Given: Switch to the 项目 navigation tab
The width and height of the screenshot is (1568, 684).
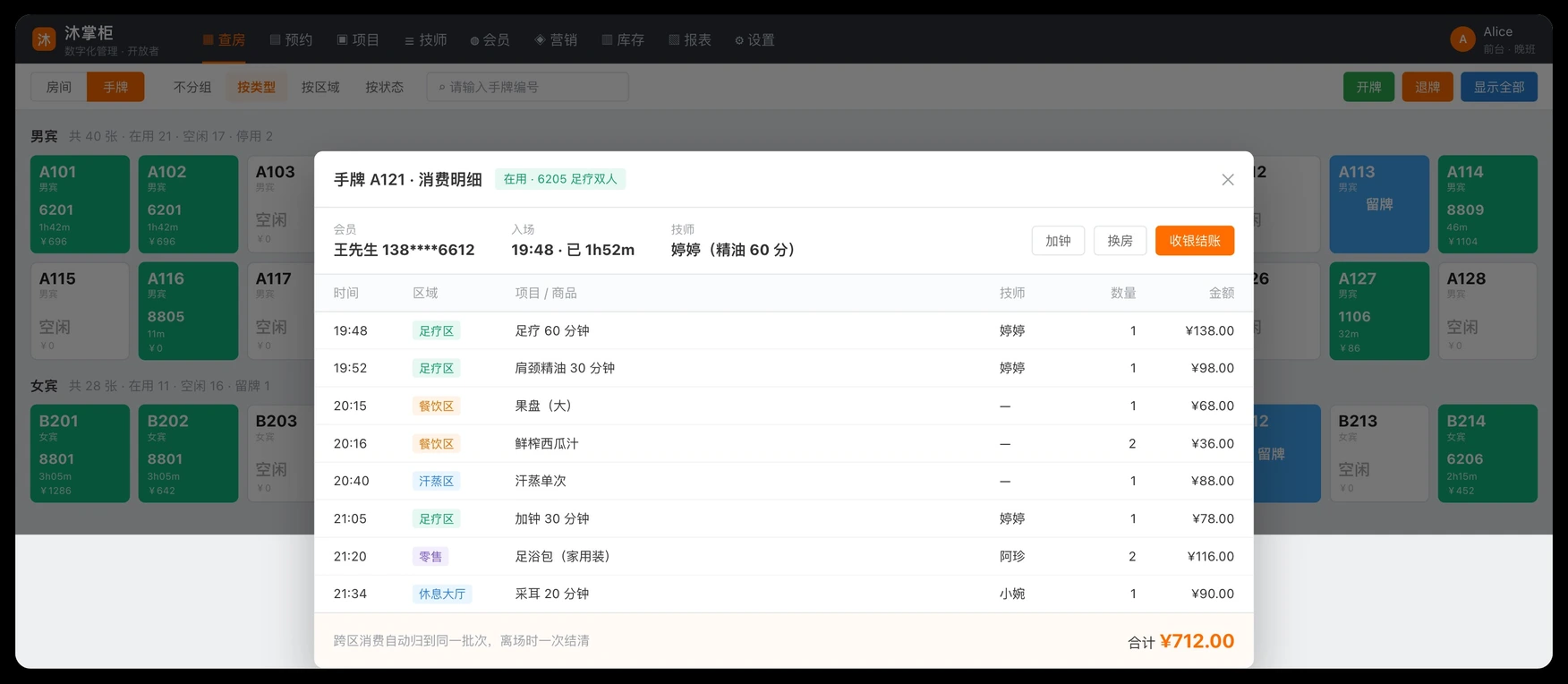Looking at the screenshot, I should 358,40.
